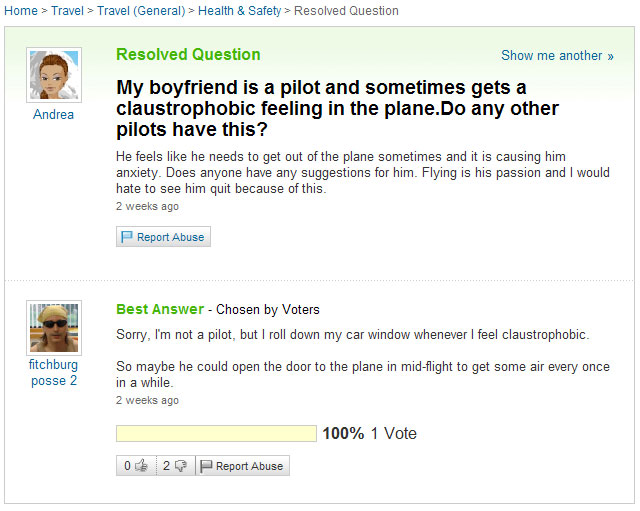Image resolution: width=640 pixels, height=511 pixels.
Task: Click flag icon in question's Report Abuse
Action: (x=127, y=237)
